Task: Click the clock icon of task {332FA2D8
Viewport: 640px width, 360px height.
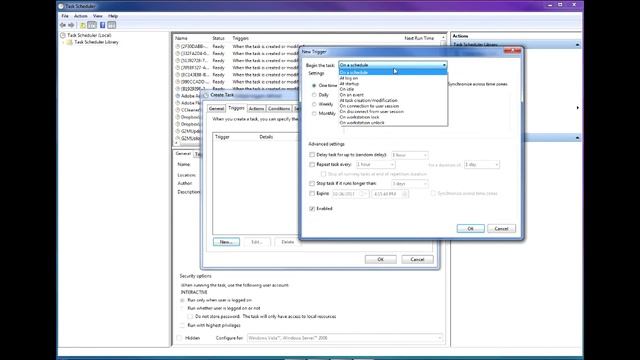Action: point(178,53)
